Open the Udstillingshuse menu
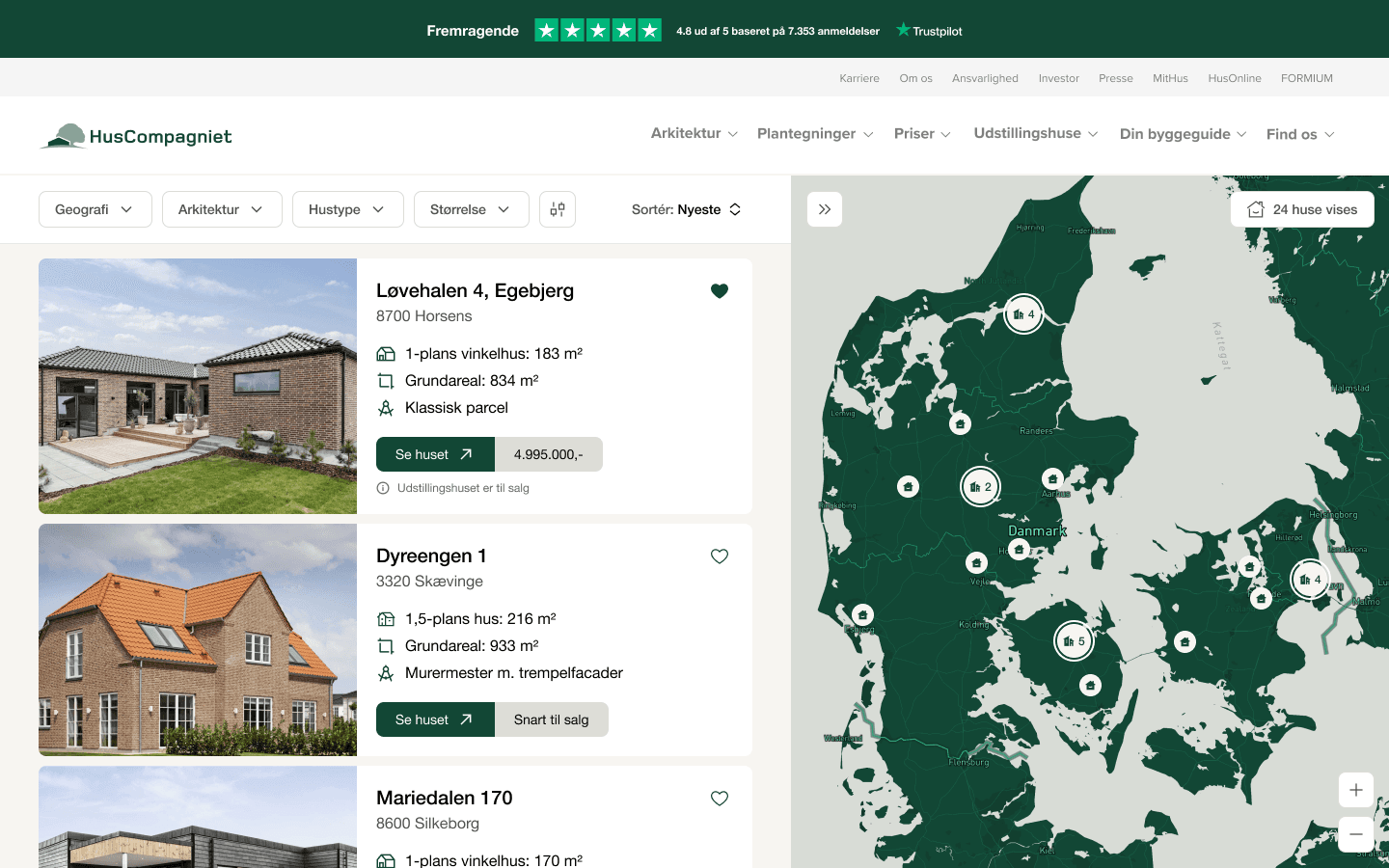 (x=1036, y=133)
